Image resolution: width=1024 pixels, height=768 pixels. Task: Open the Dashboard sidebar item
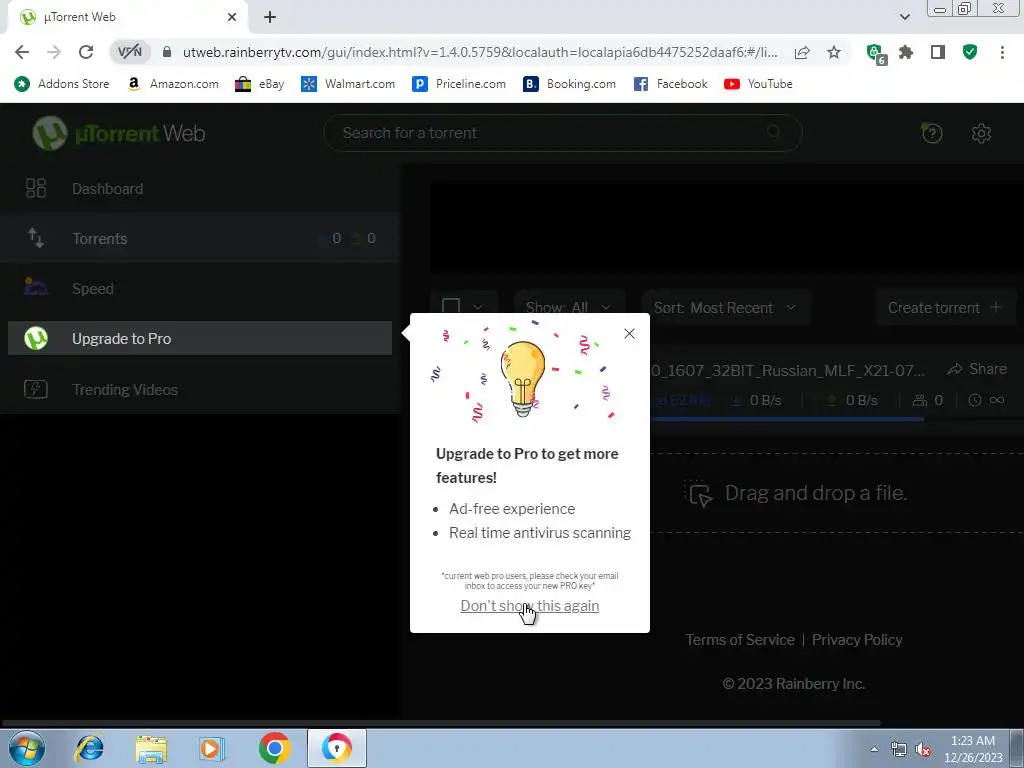coord(200,189)
